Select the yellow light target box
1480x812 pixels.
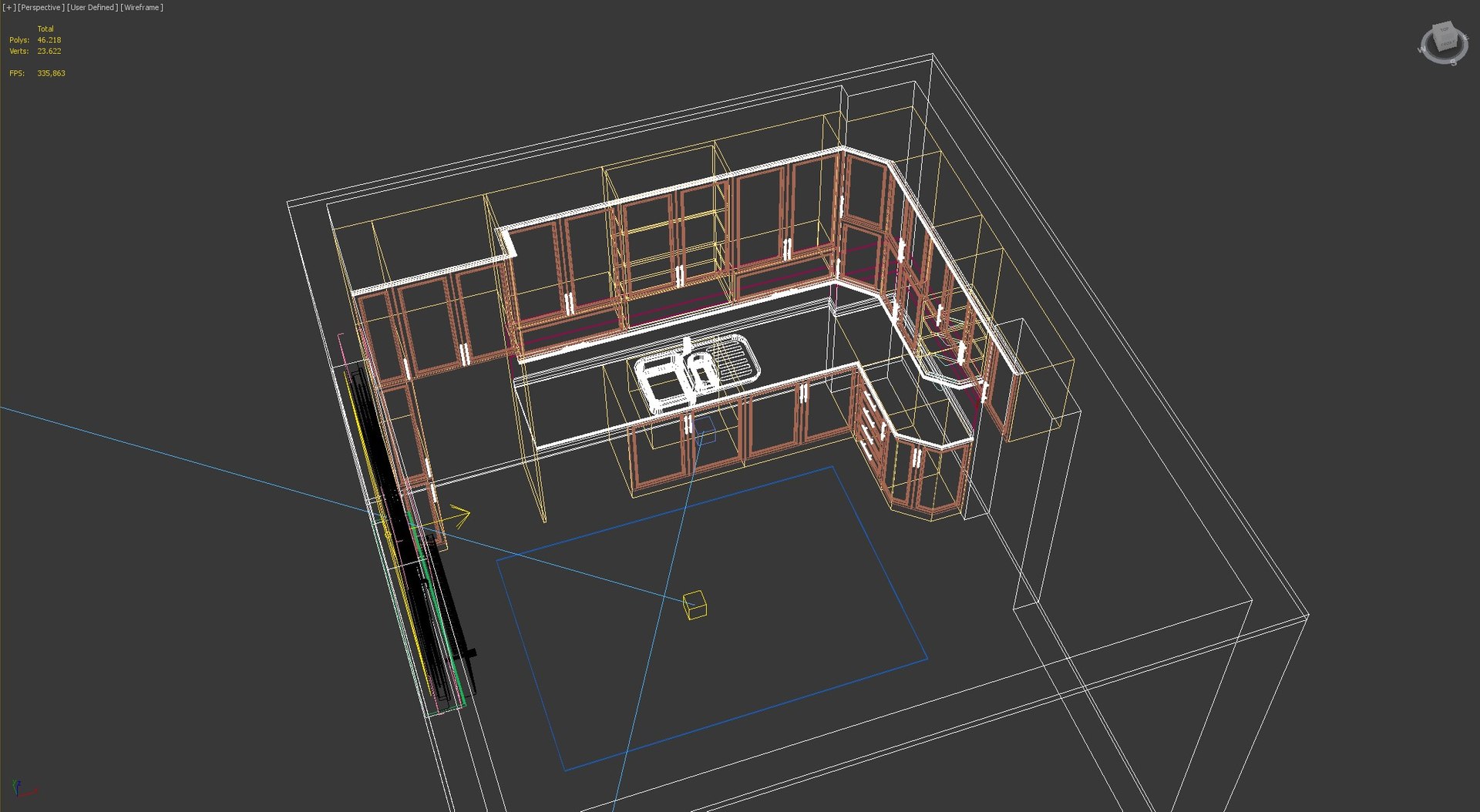click(695, 605)
